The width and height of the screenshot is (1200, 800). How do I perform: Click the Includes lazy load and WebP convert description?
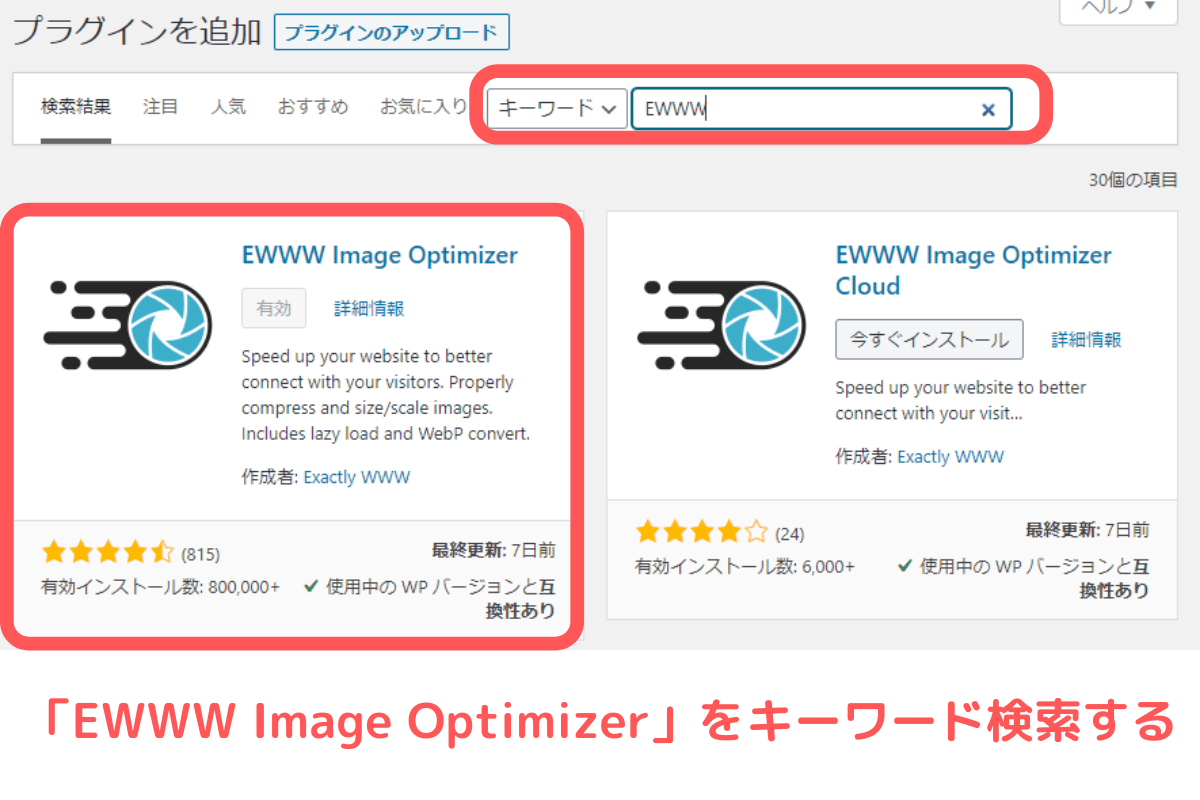coord(386,434)
